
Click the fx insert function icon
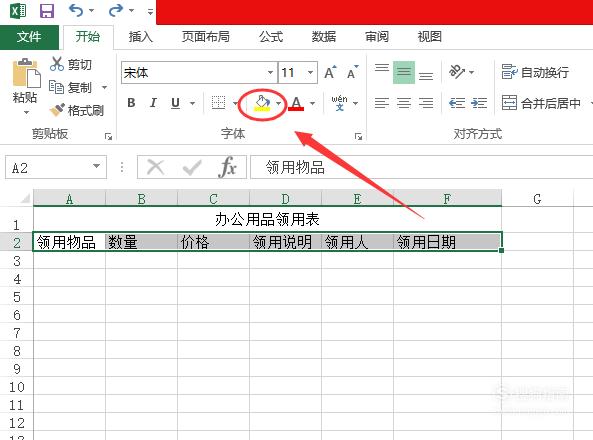pos(227,167)
